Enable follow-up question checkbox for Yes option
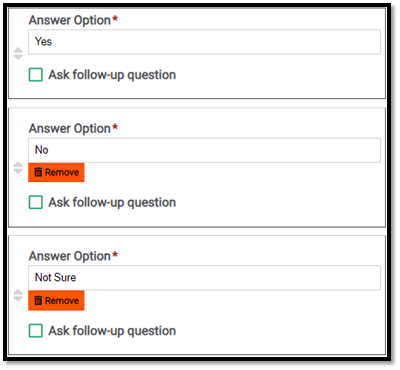400x370 pixels. [36, 75]
